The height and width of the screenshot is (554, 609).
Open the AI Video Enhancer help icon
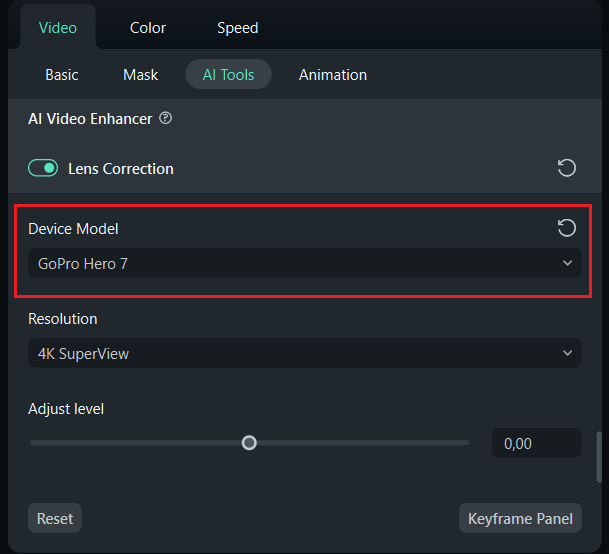tap(165, 118)
